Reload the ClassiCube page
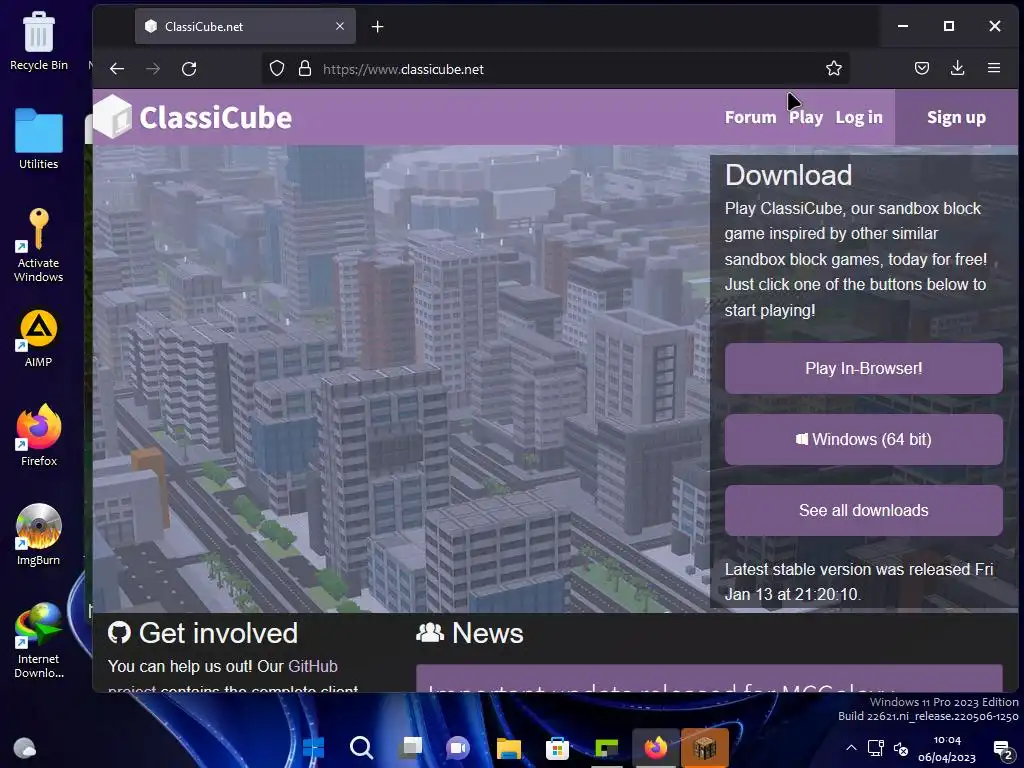 189,69
